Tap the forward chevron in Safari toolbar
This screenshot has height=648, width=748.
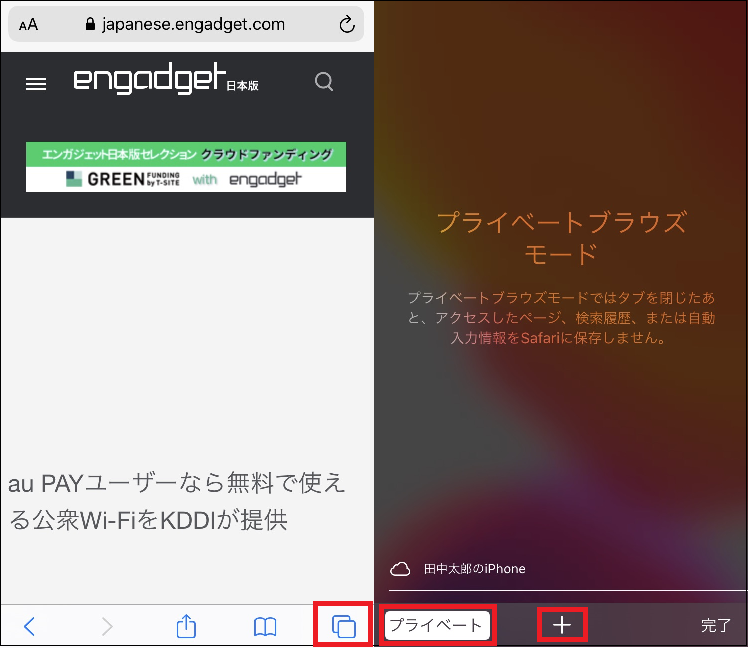click(107, 627)
